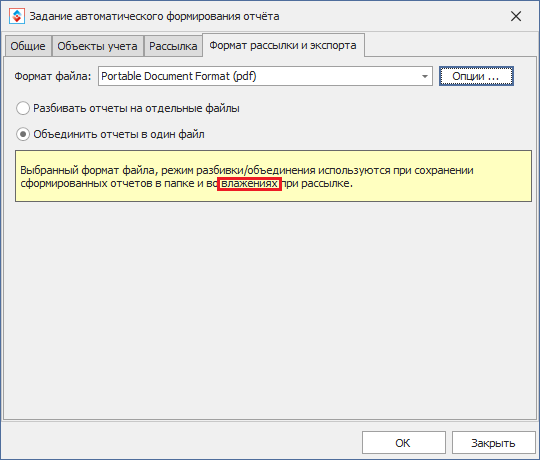Click the Portable Document Format (pdf) combo box text

click(179, 76)
